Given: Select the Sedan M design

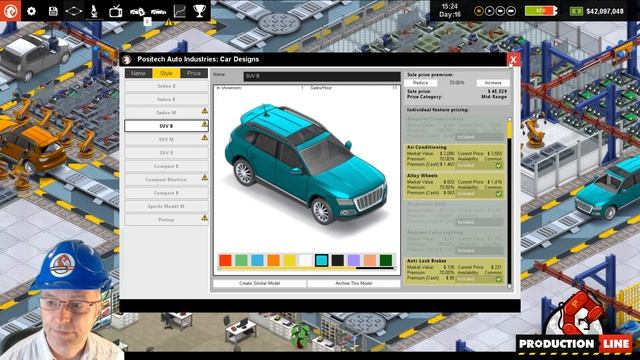Looking at the screenshot, I should [166, 112].
